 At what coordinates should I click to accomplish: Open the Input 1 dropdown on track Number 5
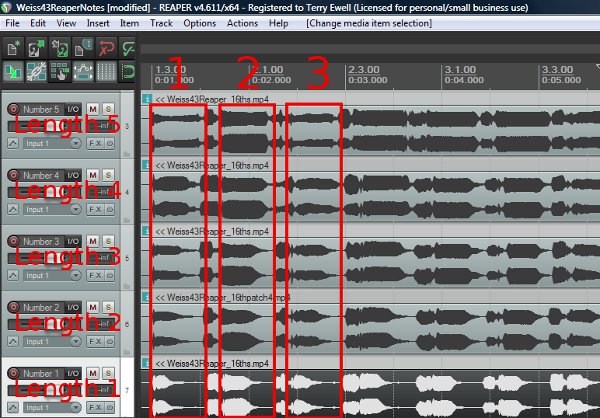pyautogui.click(x=52, y=144)
